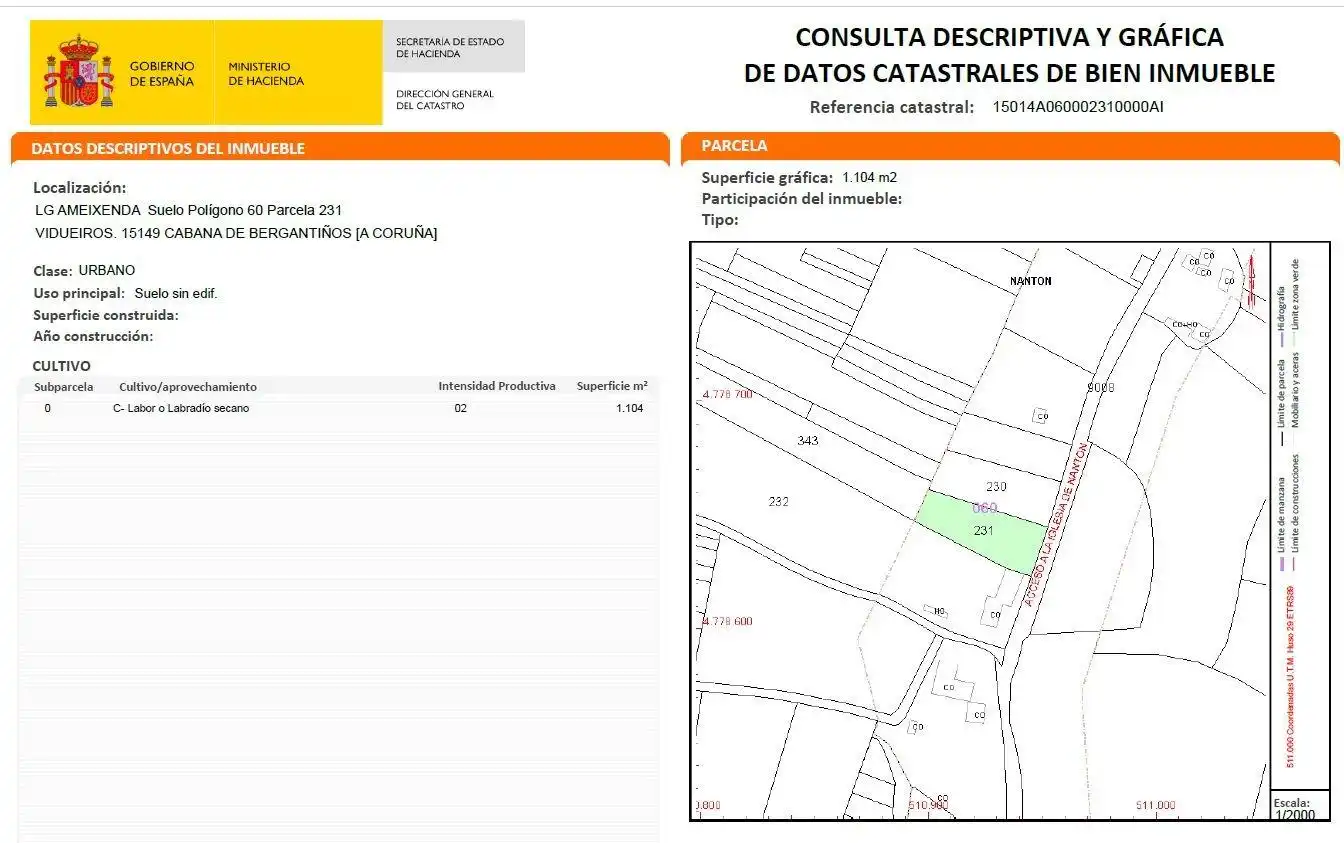Image resolution: width=1344 pixels, height=843 pixels.
Task: Select the 'VIDUEIROS. 15149 CABANA DE BERGANTIÑOS' line
Action: click(236, 233)
